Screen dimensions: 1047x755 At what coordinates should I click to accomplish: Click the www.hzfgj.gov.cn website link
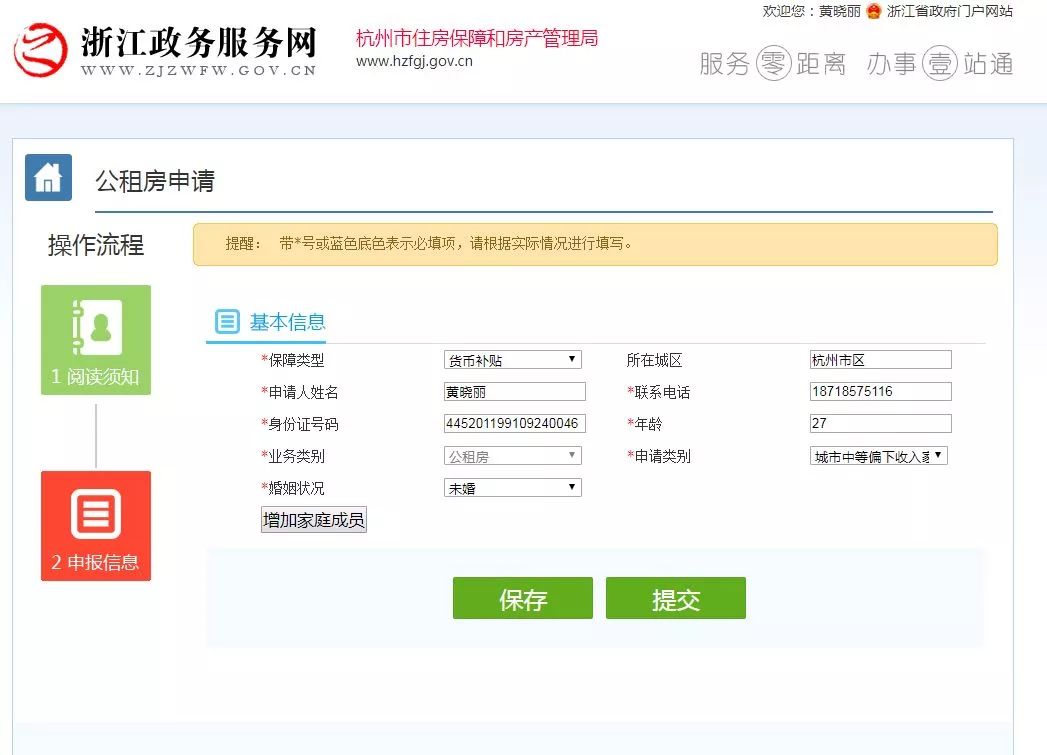[414, 61]
